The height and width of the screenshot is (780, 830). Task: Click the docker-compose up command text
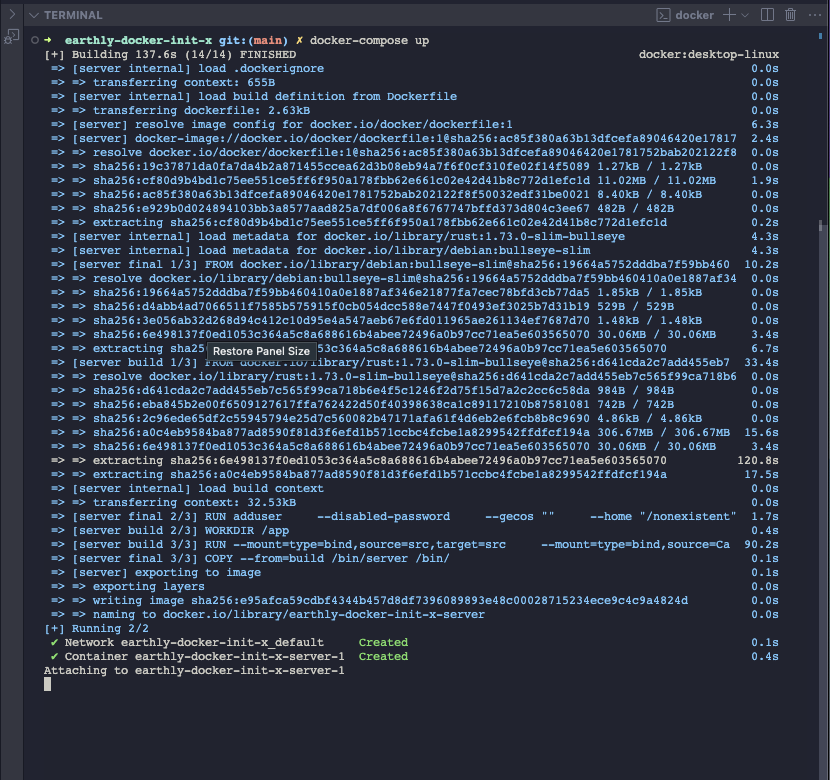(369, 41)
